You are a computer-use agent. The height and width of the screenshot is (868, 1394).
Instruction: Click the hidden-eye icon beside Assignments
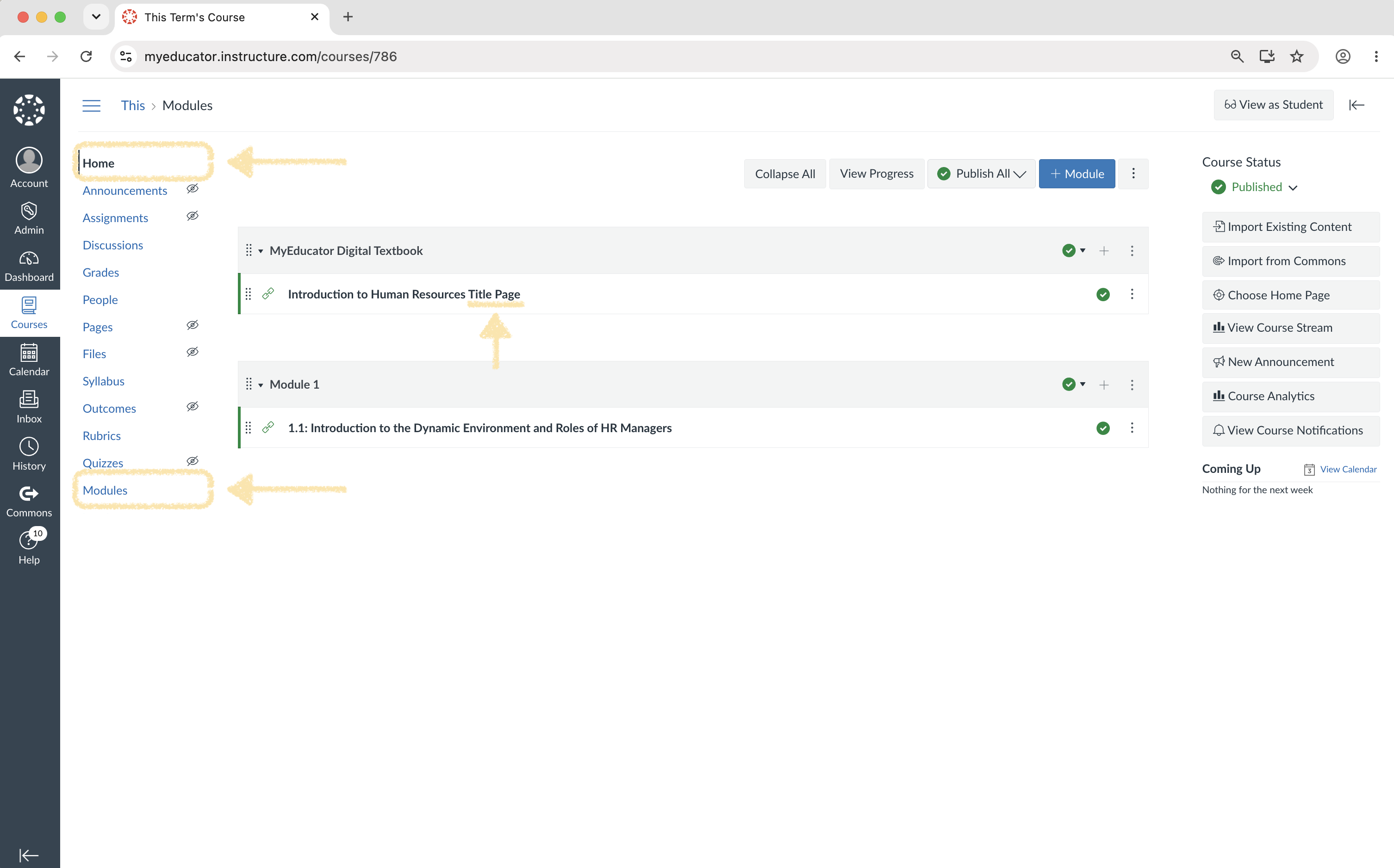193,216
